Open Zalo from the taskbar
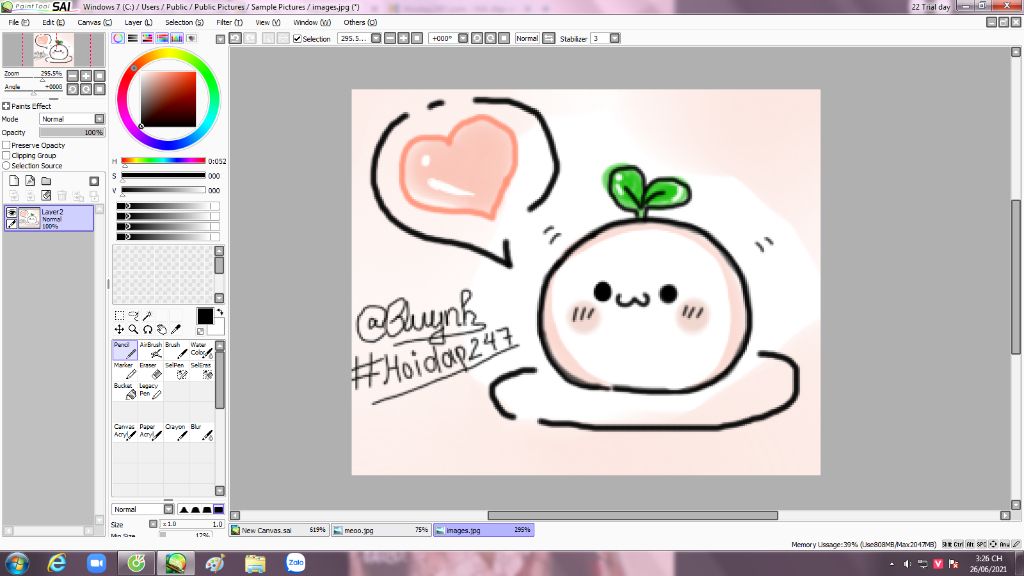Viewport: 1024px width, 576px height. click(x=295, y=563)
